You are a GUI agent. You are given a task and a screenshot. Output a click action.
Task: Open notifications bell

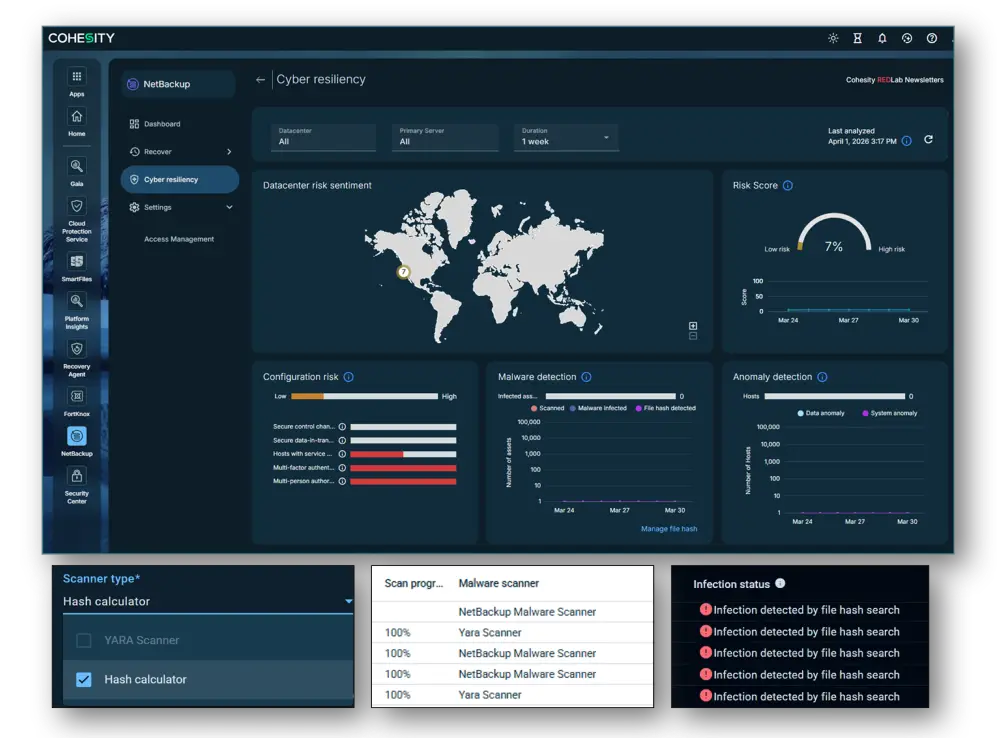882,38
